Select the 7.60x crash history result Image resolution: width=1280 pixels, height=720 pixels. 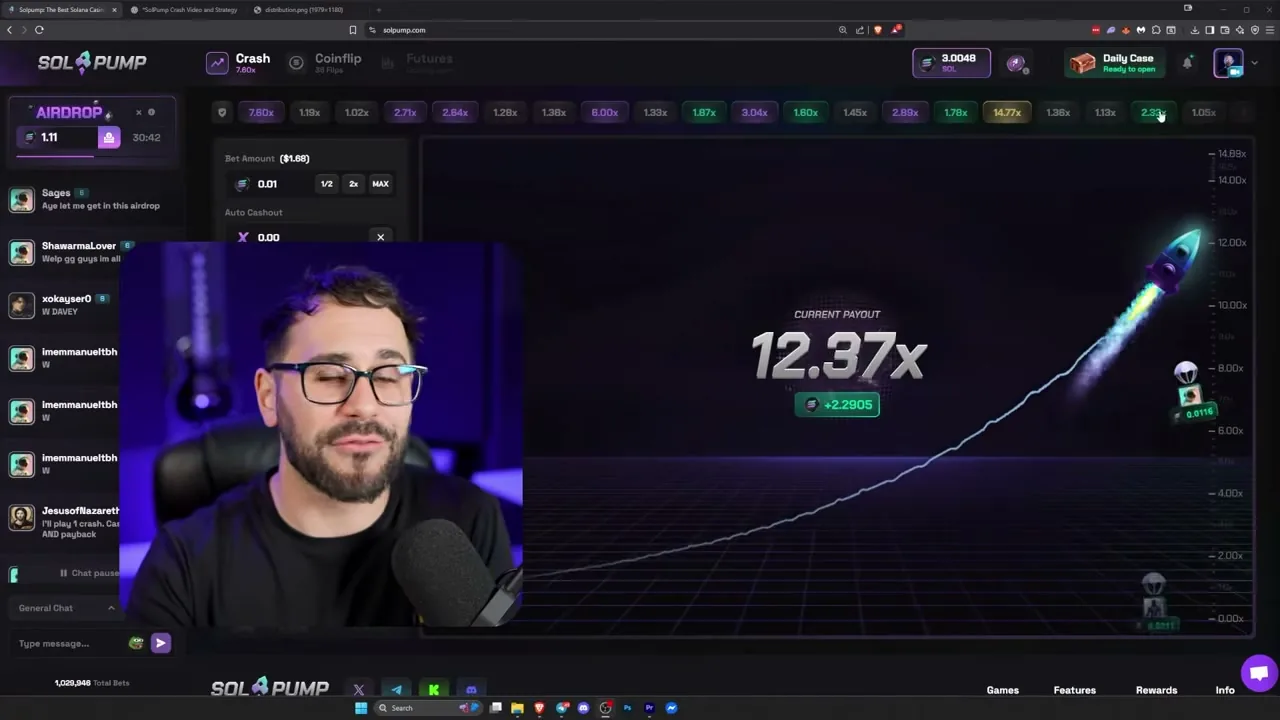pos(261,112)
